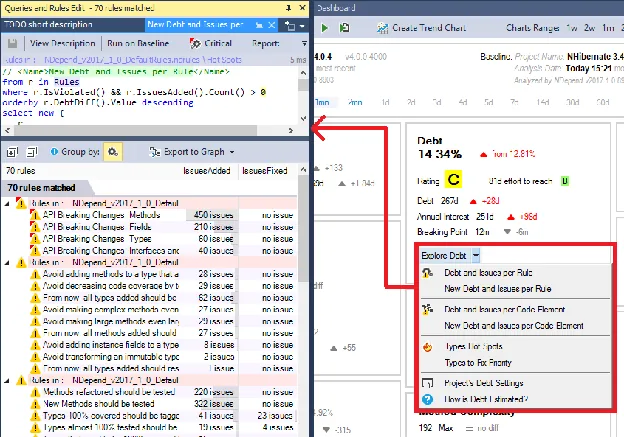This screenshot has width=624, height=437.
Task: Click the Project's Debt Settings icon
Action: [x=427, y=383]
